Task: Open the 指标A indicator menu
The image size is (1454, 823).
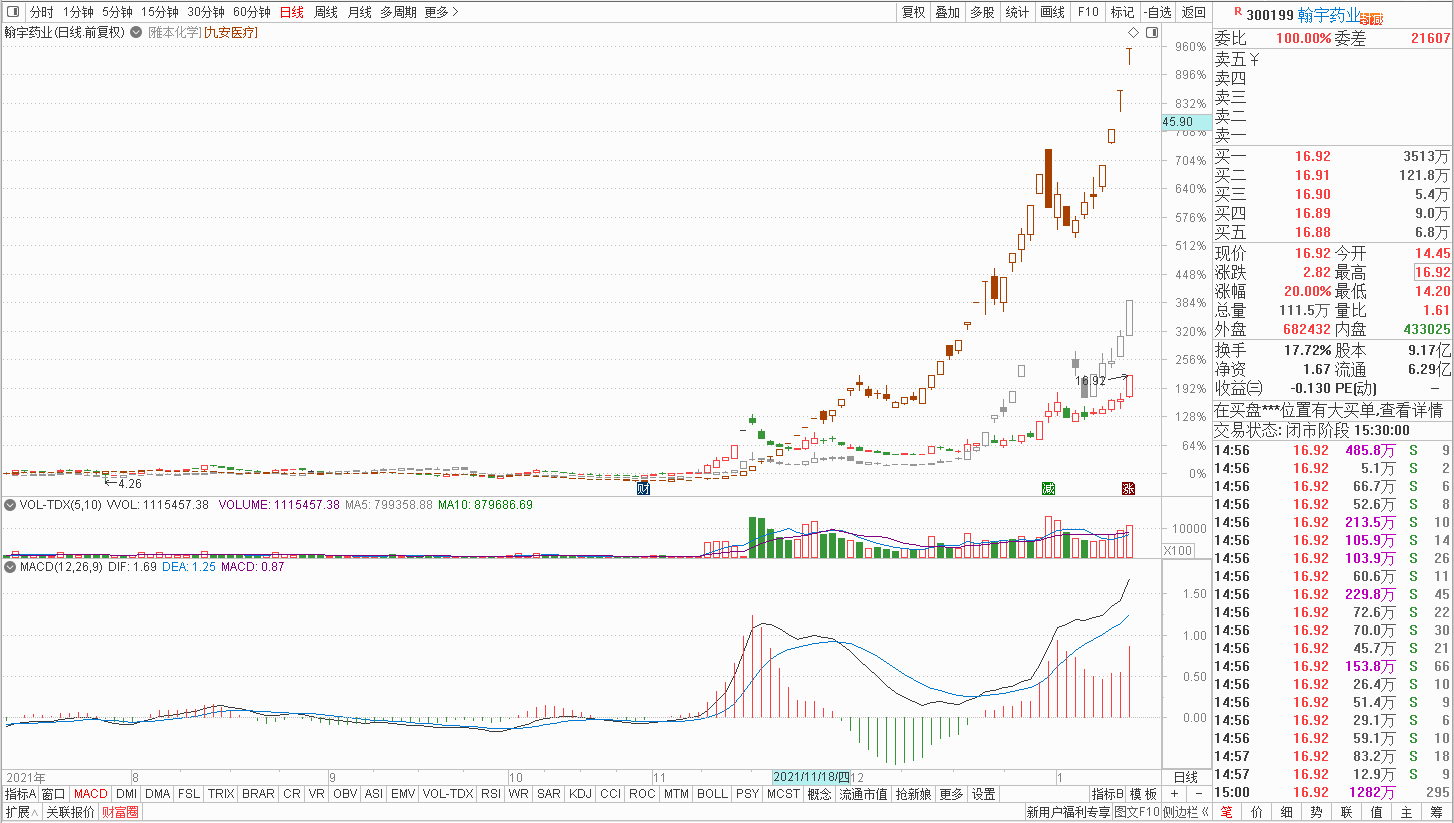Action: [x=20, y=794]
